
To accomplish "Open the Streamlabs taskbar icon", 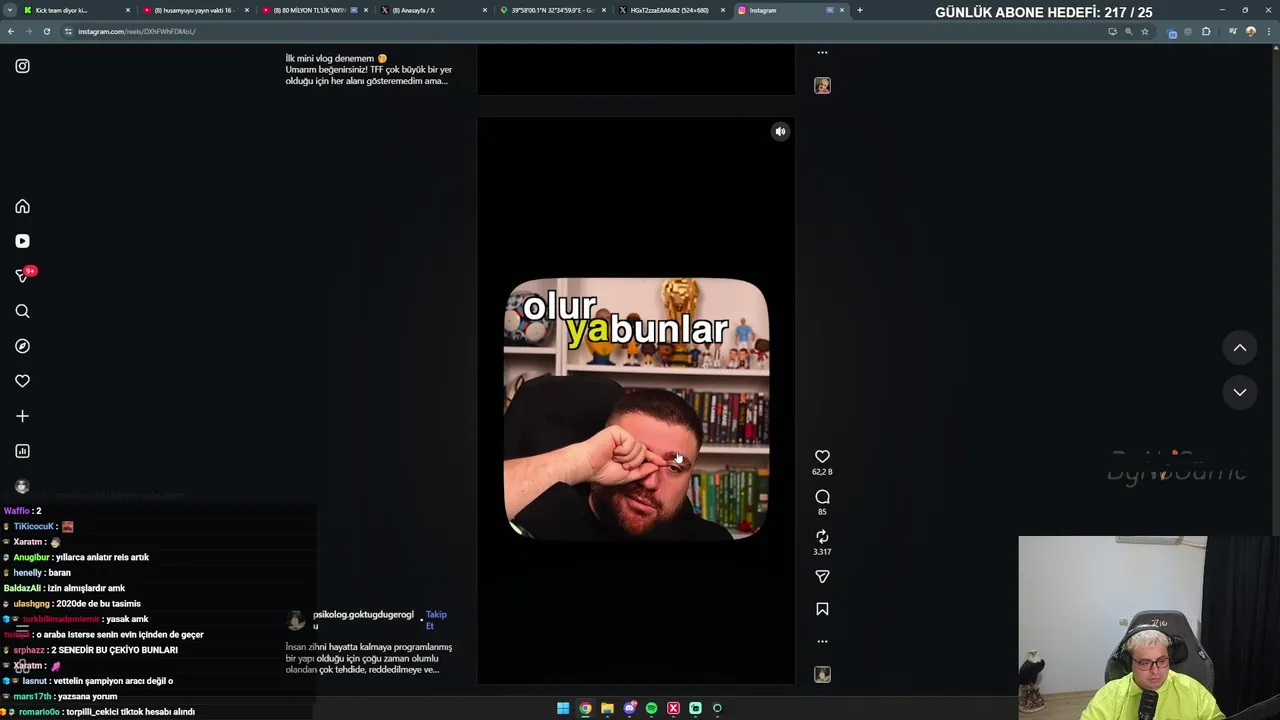I will point(695,708).
